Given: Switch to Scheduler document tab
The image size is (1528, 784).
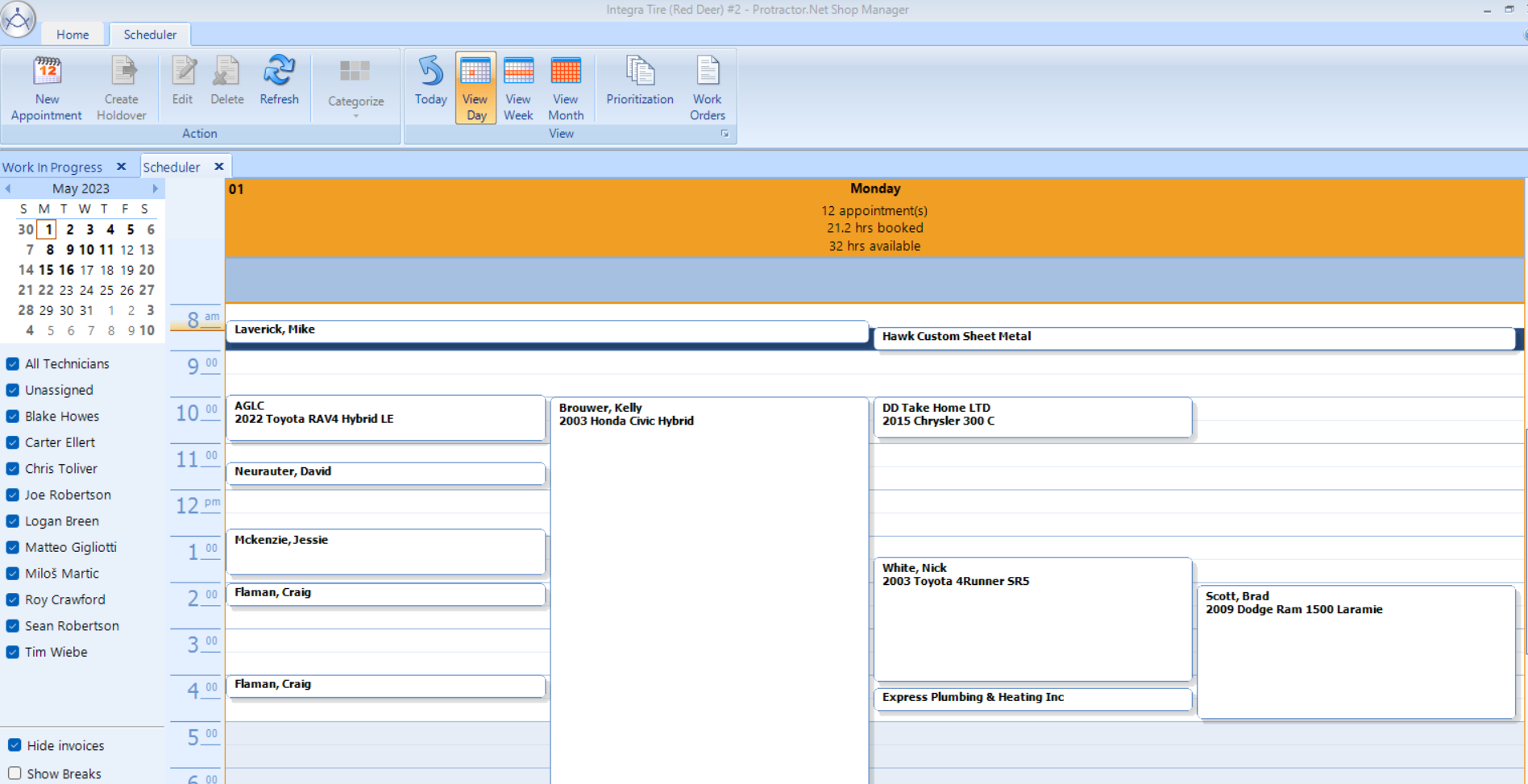Looking at the screenshot, I should [172, 168].
